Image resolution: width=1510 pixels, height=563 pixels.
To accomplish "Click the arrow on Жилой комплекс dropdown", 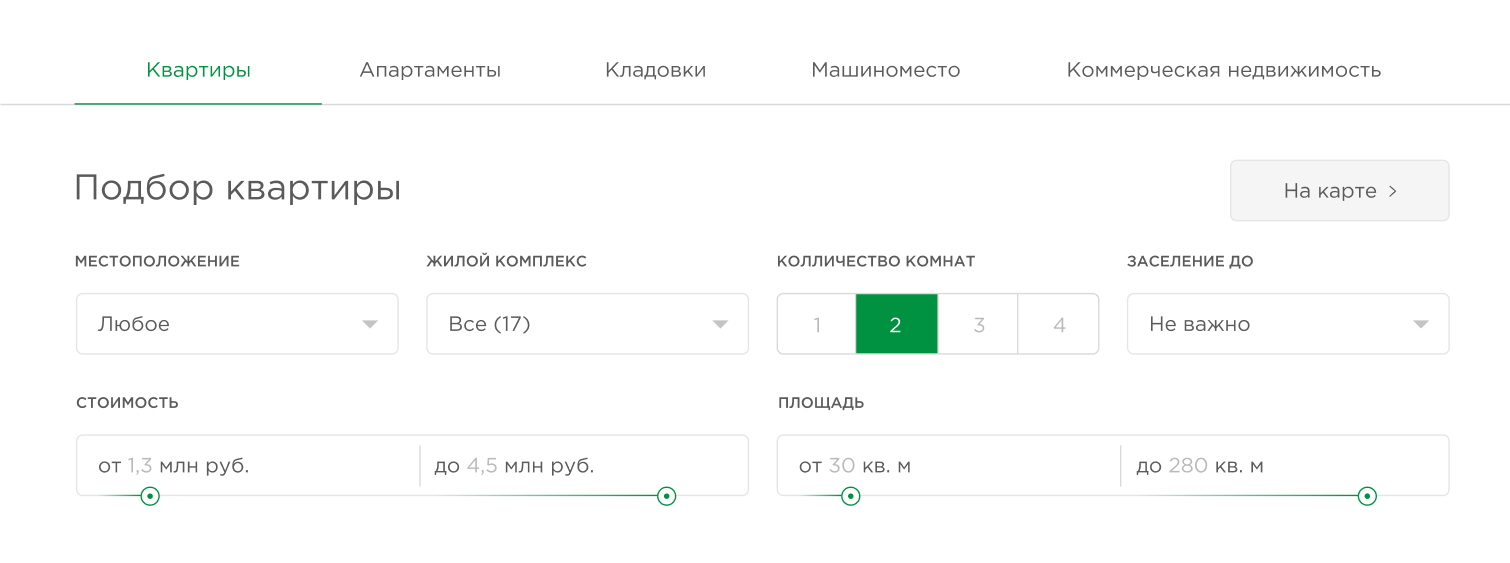I will tap(720, 325).
